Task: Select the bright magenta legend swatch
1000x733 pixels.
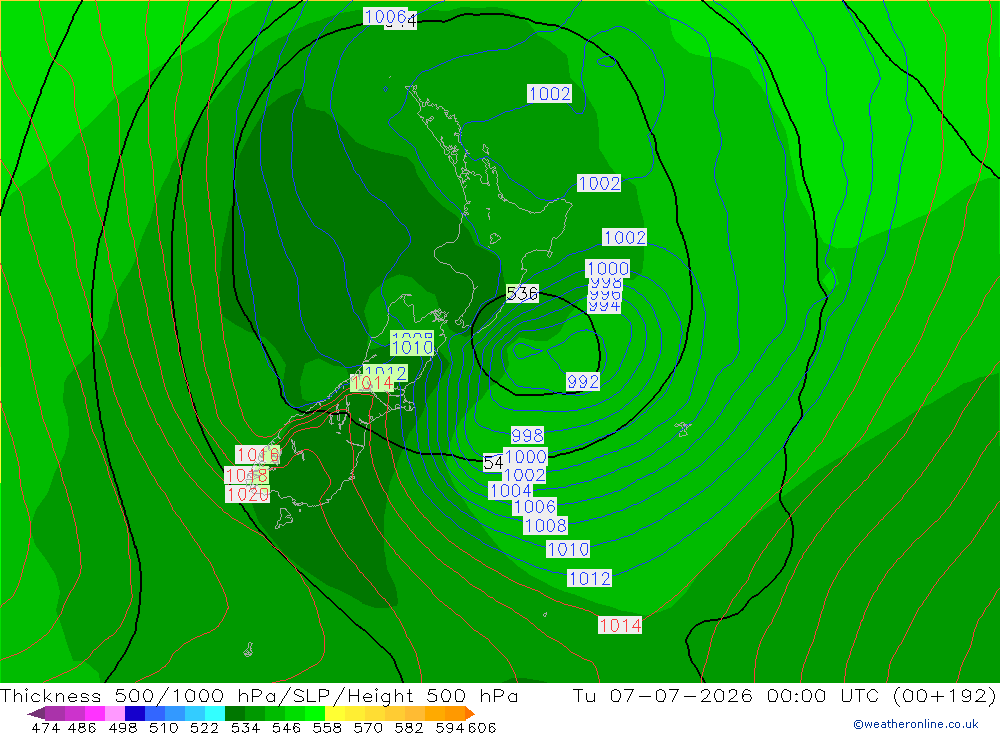Action: point(95,713)
